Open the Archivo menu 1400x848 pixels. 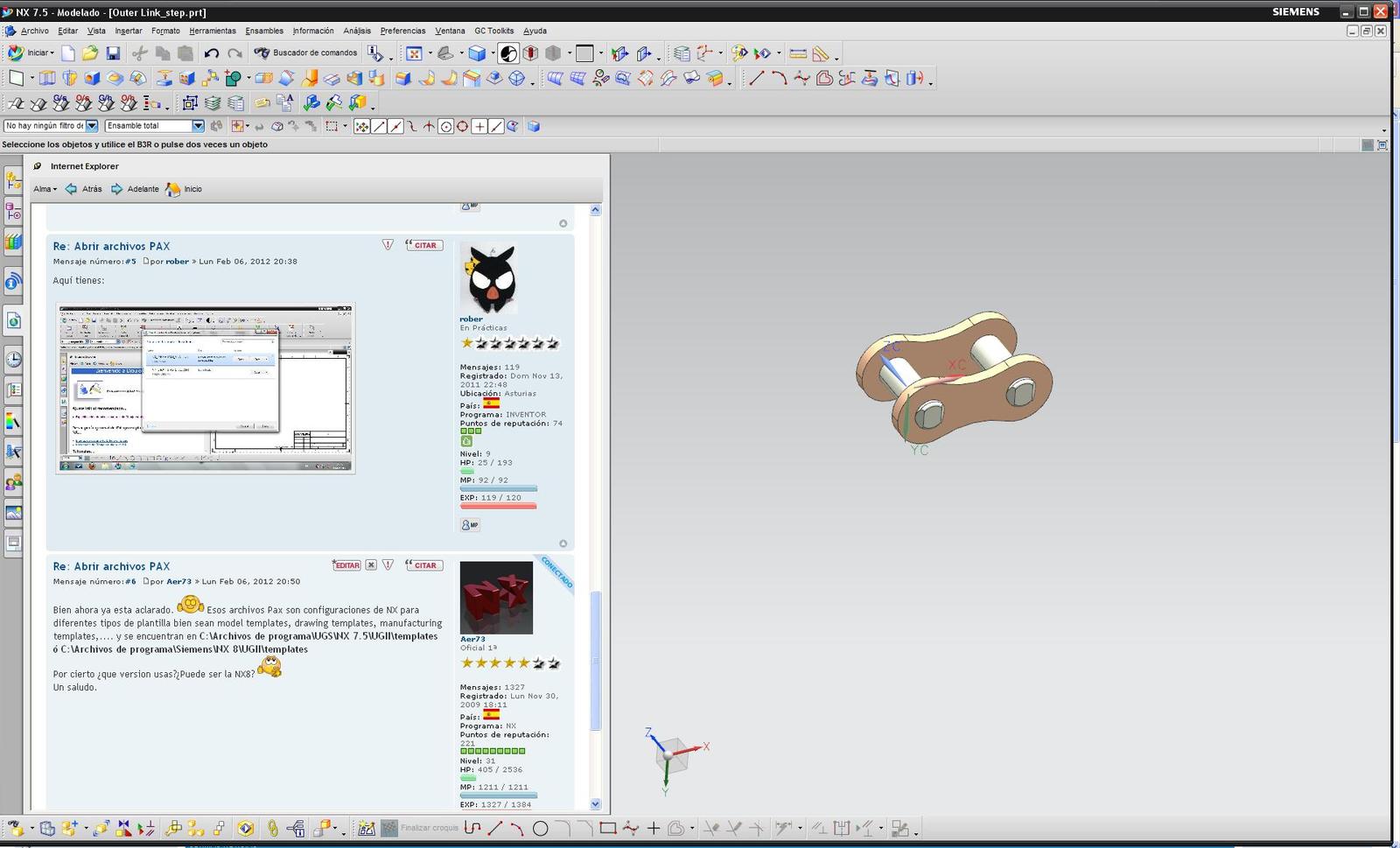point(35,31)
